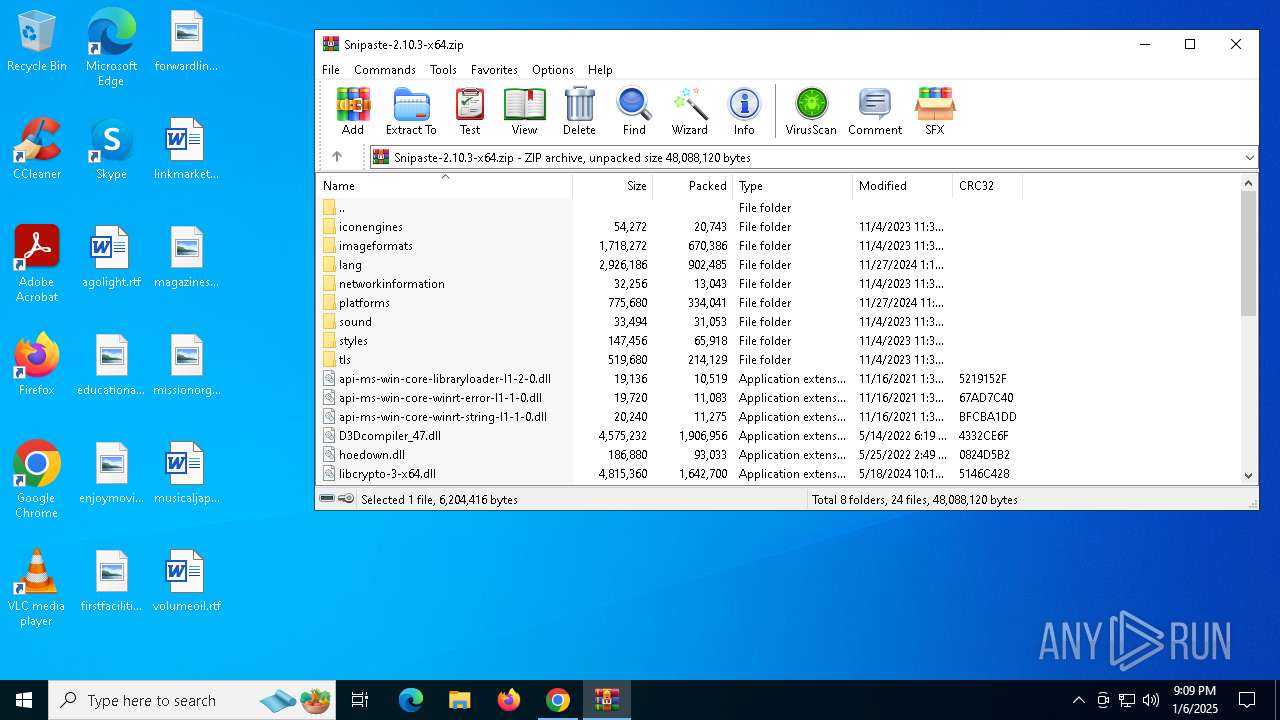The image size is (1280, 720).
Task: Select libcrypto-3-x64.dll file row
Action: click(x=670, y=474)
